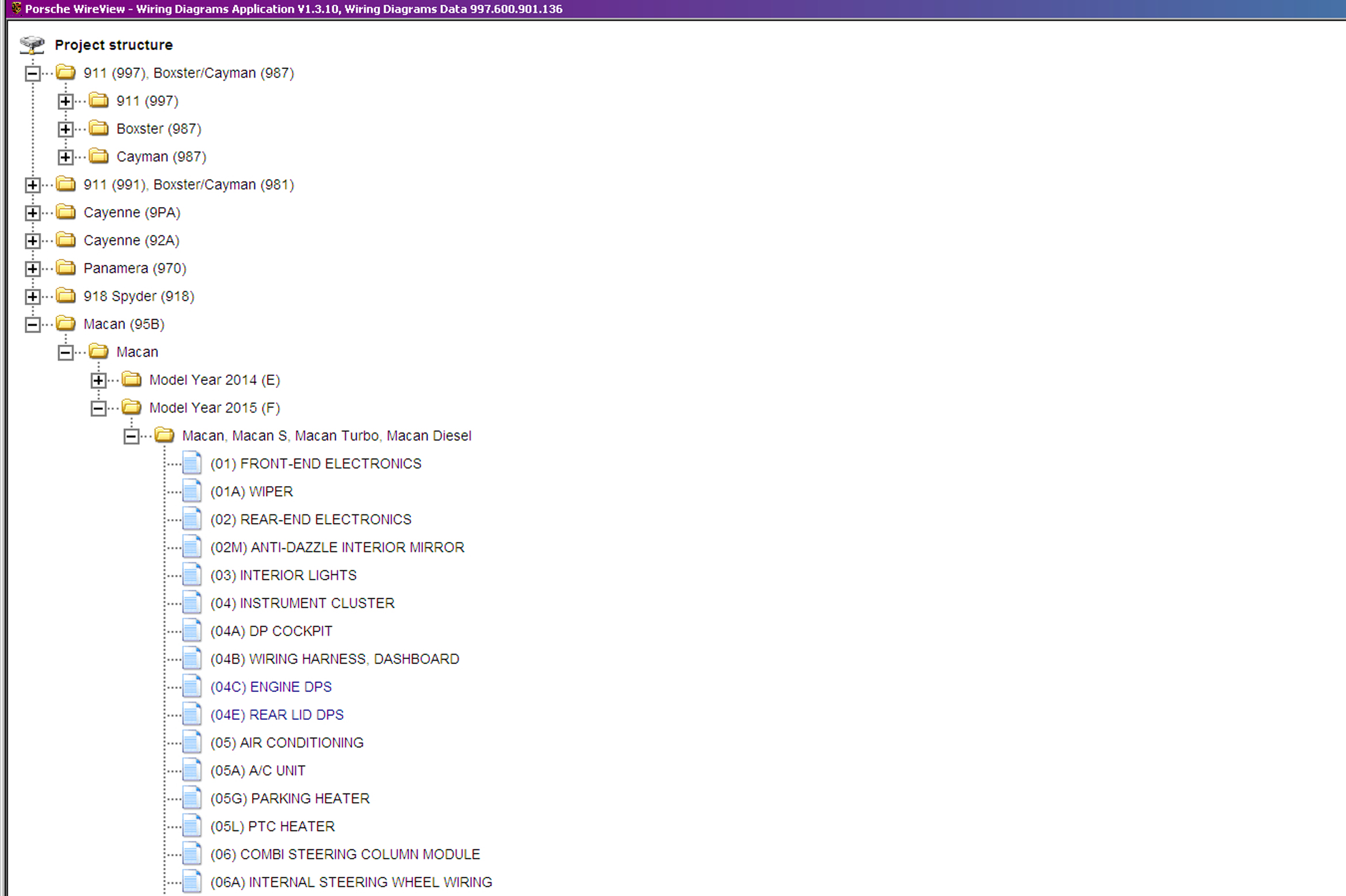
Task: Click the page icon next to (03) INTERIOR LIGHTS
Action: tap(192, 575)
